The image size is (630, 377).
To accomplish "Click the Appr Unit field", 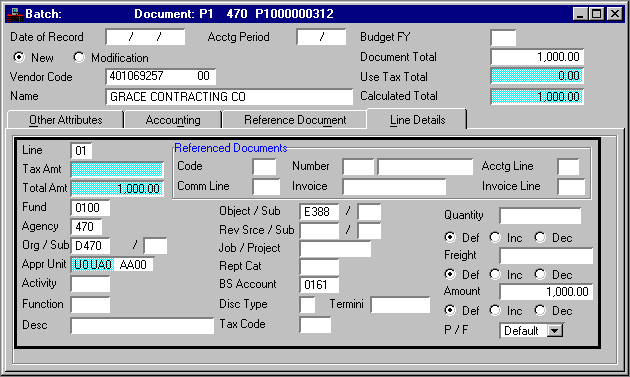I will coord(112,264).
